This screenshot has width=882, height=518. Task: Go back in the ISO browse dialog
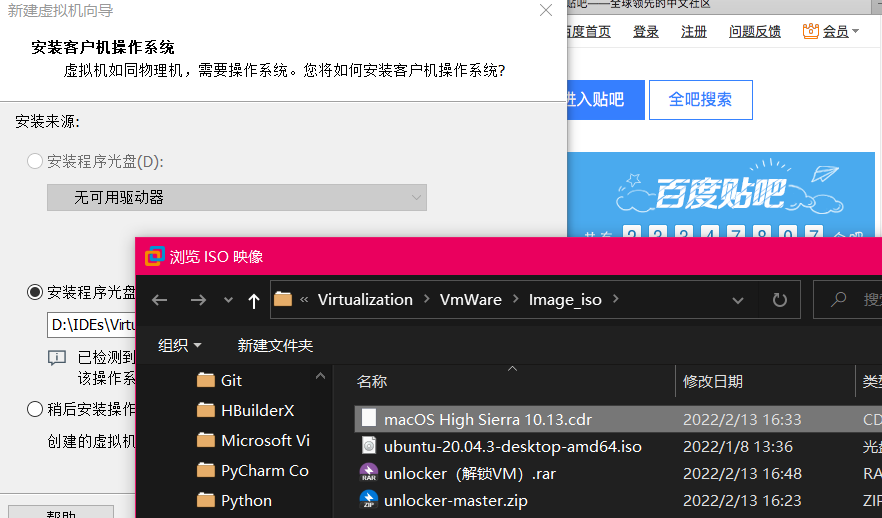(160, 300)
